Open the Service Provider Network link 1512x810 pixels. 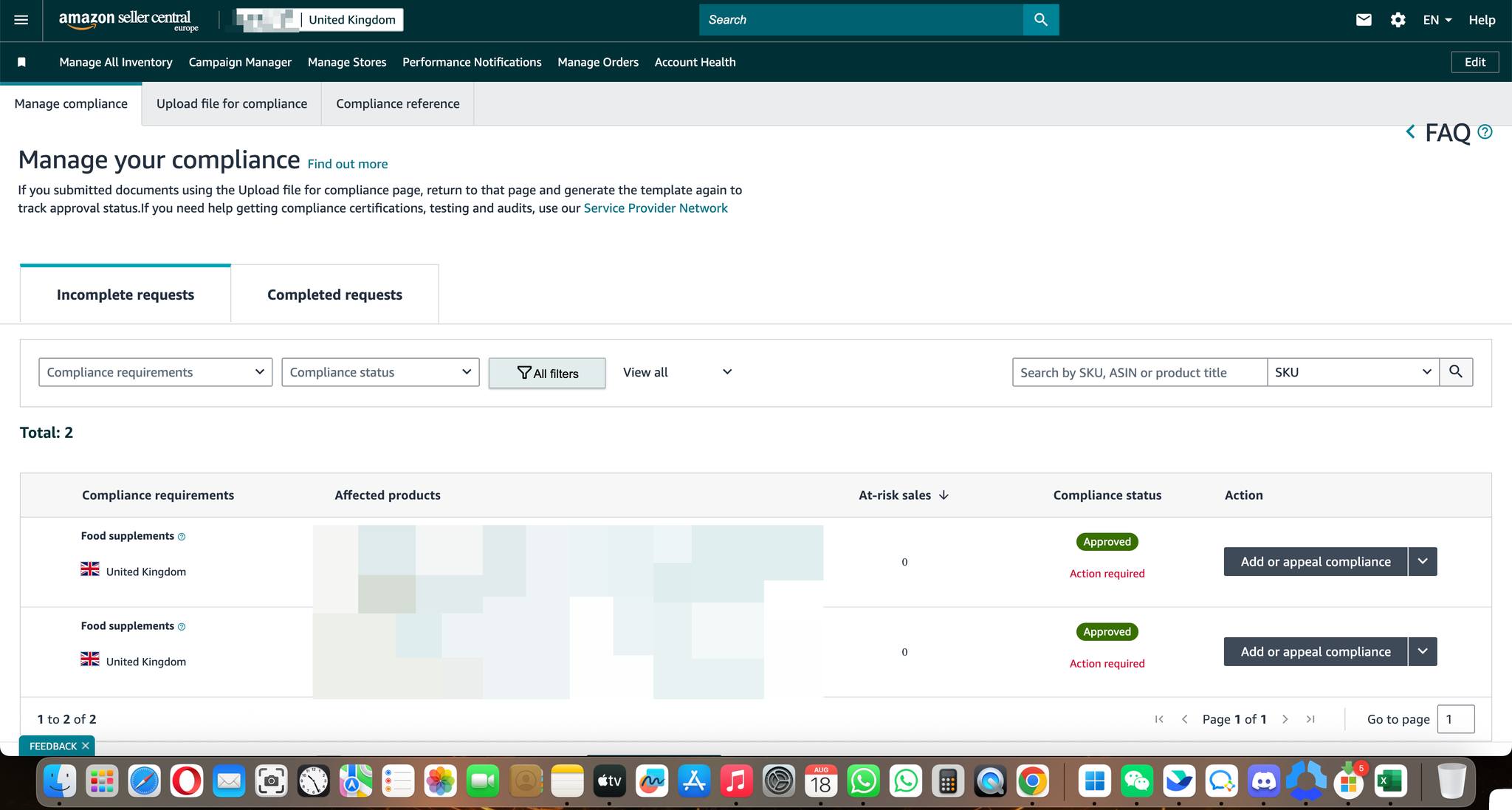click(656, 208)
